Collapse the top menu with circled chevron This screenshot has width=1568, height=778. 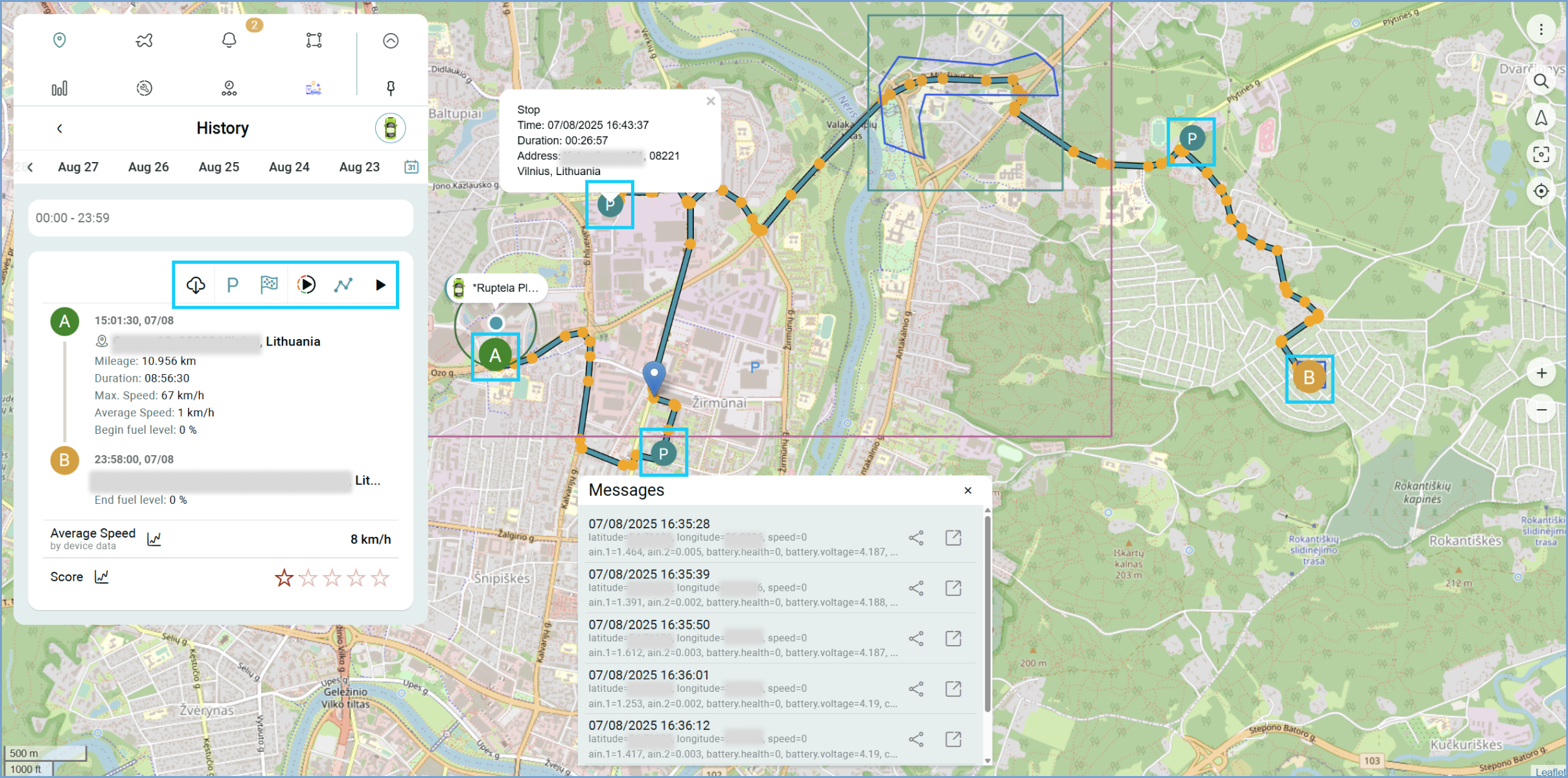click(x=391, y=41)
